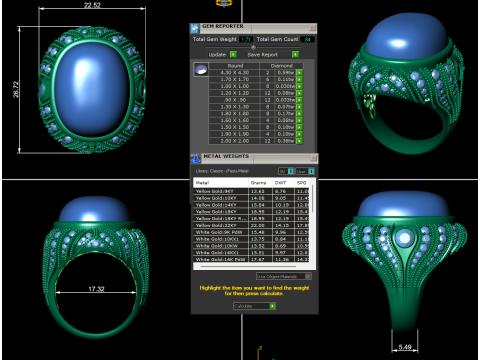
Task: Click the 2.00 X 2.00 gem size cell
Action: (235, 141)
